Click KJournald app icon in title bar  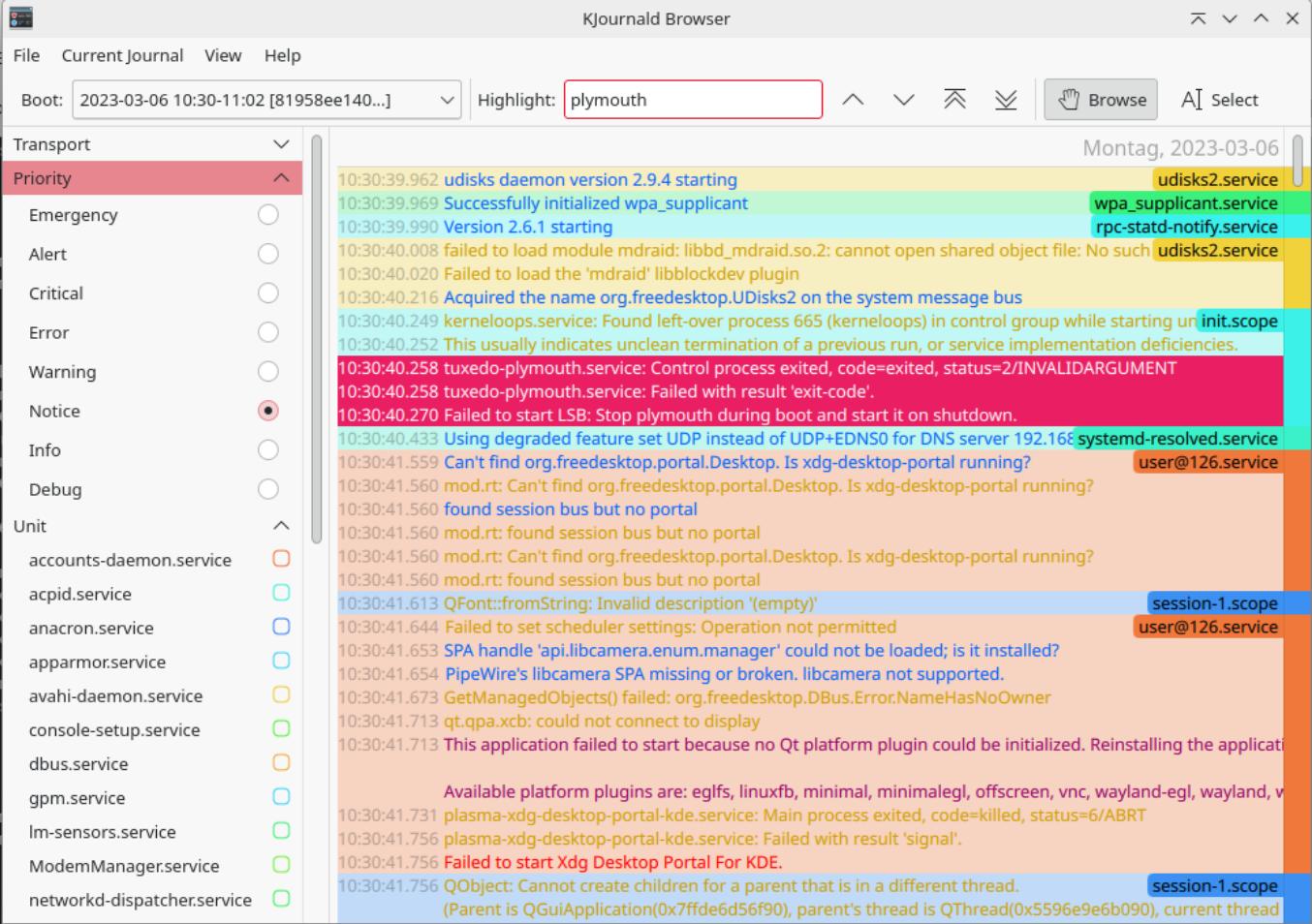[20, 18]
